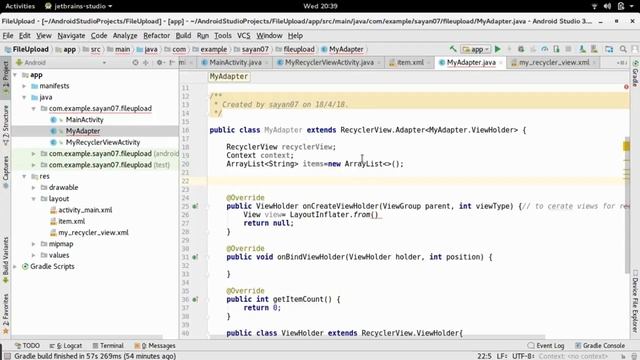Click red error indicator atop editor scrollbar
Viewport: 640px width, 360px height.
pyautogui.click(x=626, y=87)
